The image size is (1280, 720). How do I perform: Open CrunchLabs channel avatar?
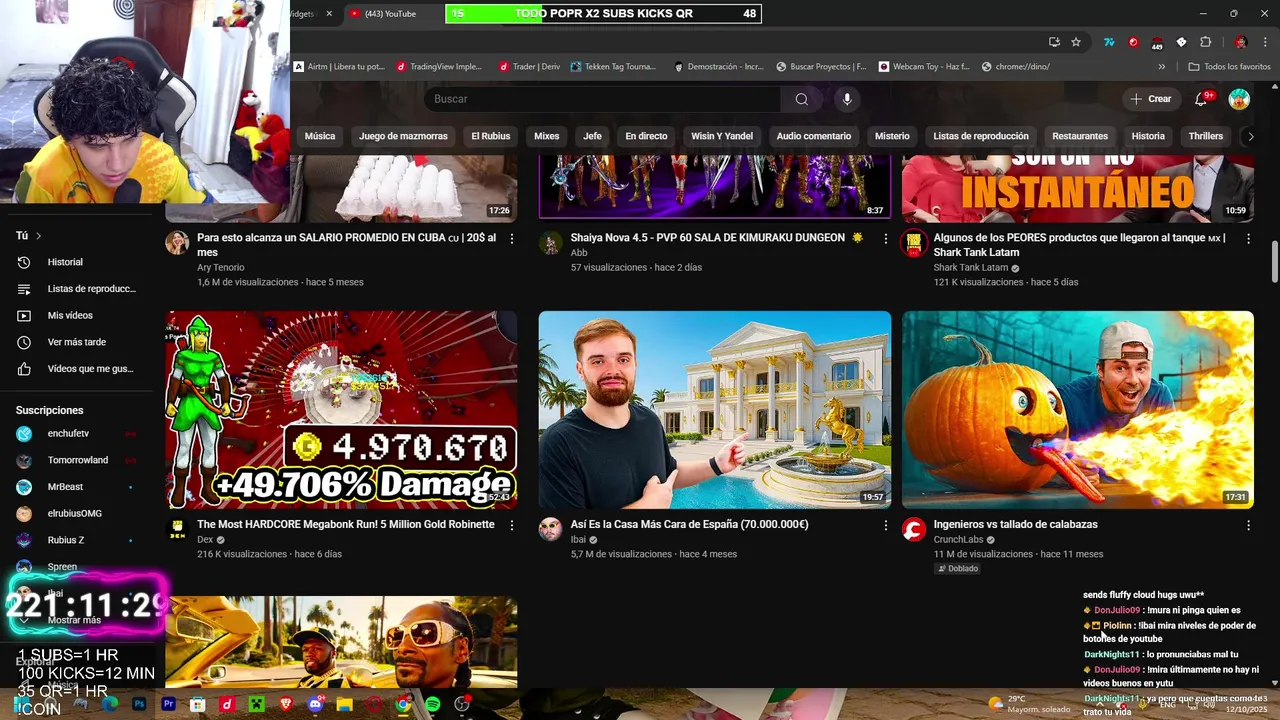914,530
